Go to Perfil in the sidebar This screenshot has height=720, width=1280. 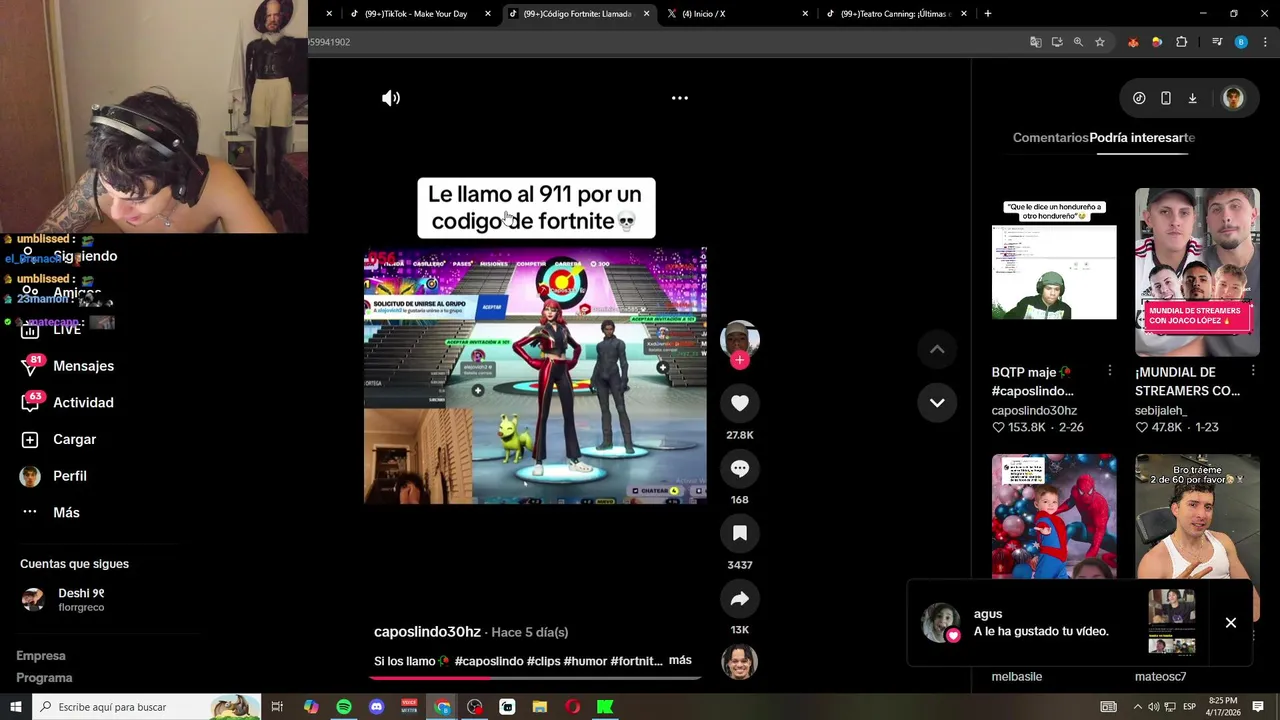69,476
